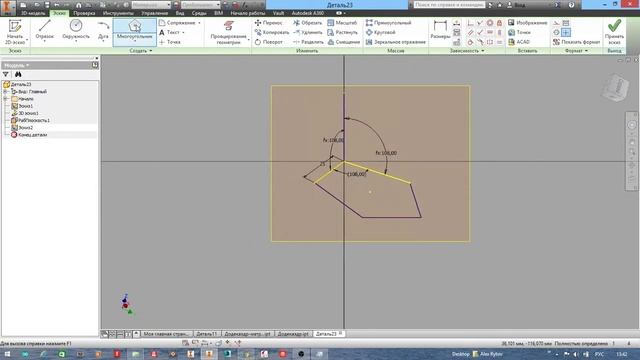Select Деталь23 root in browser
The width and height of the screenshot is (640, 360).
click(x=18, y=84)
